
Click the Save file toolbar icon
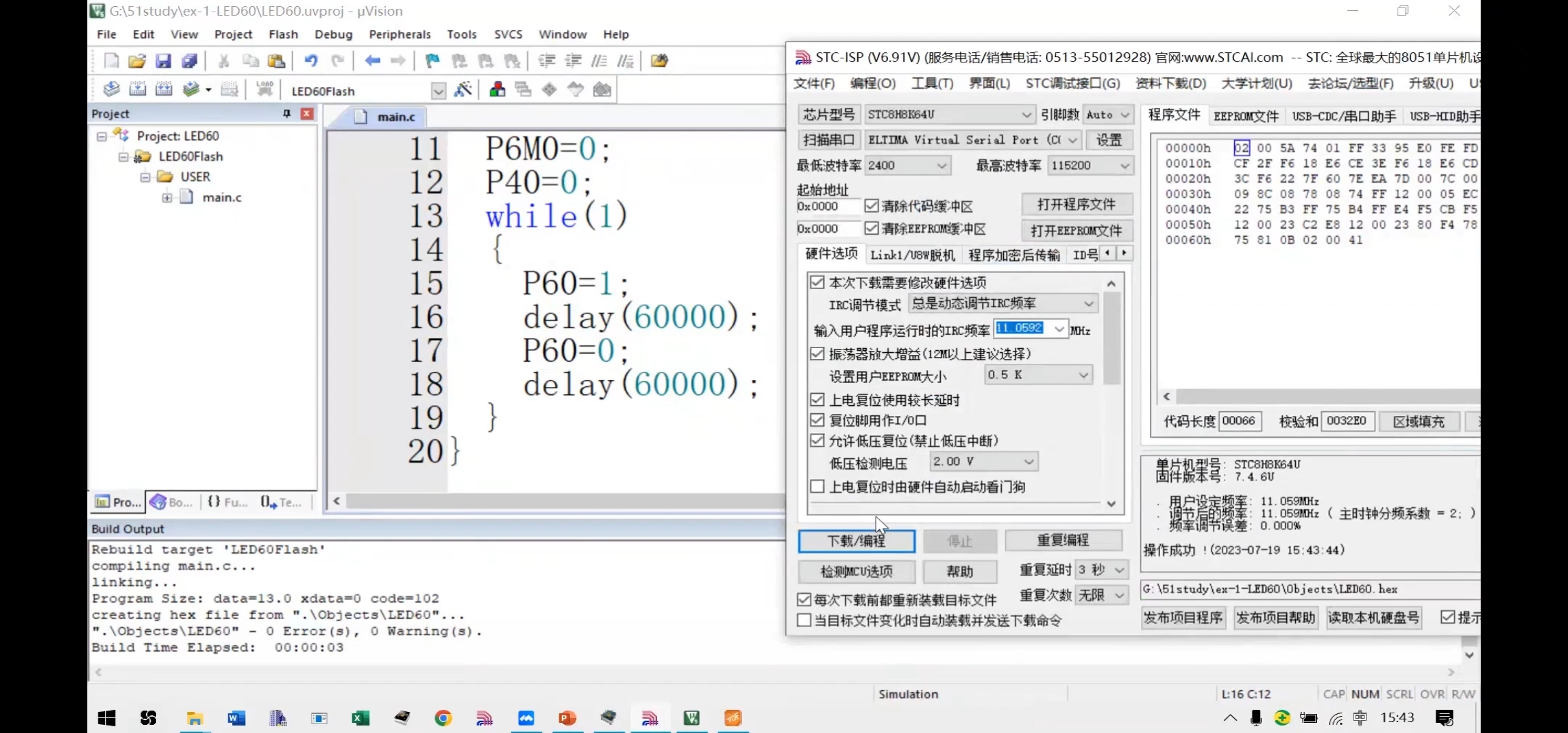pos(163,61)
